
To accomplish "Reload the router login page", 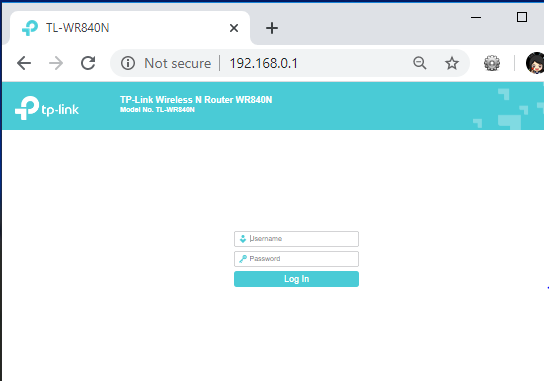I will point(88,63).
